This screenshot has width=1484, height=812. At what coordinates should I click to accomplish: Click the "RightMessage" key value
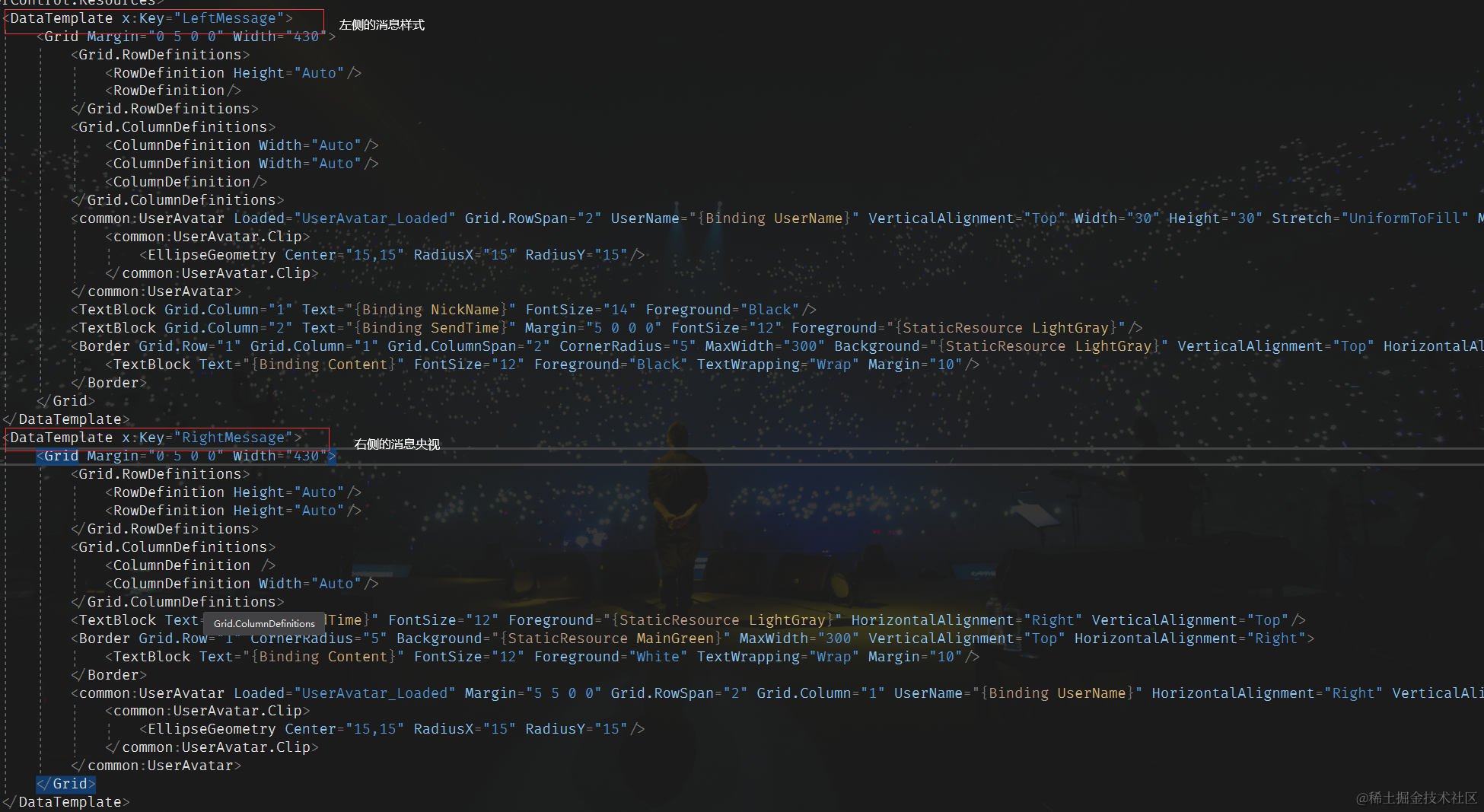point(233,438)
